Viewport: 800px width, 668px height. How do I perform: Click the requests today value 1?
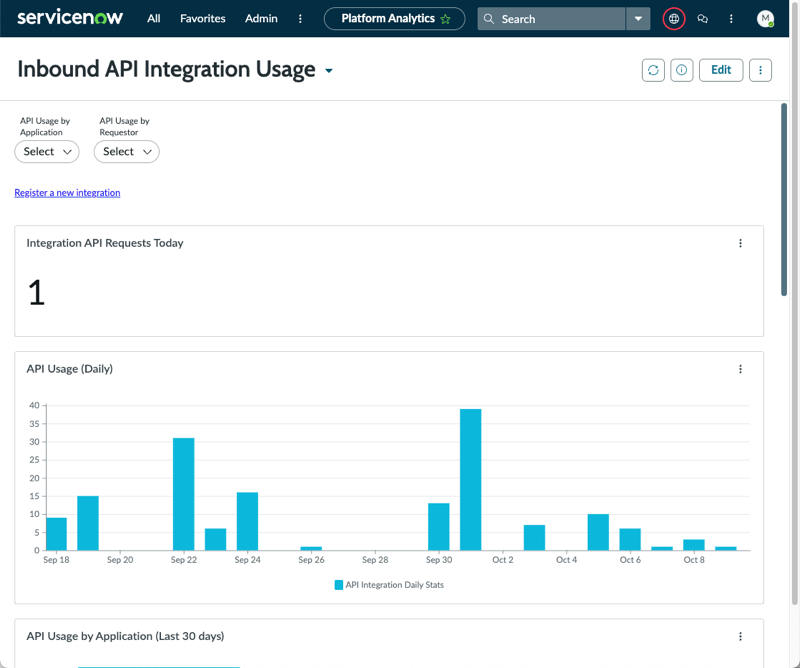pos(36,293)
